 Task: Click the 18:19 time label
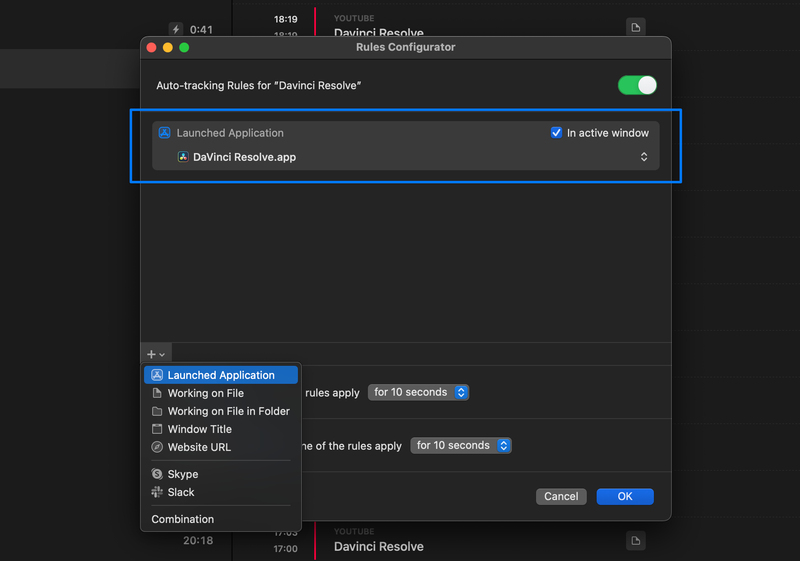click(x=285, y=19)
